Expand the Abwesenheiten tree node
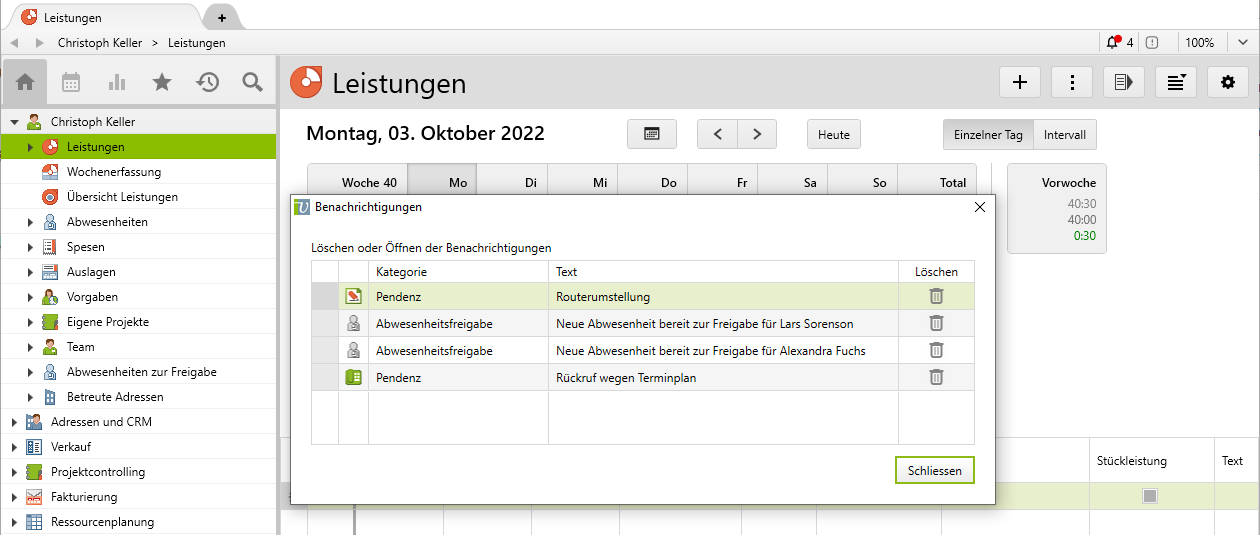Viewport: 1260px width, 535px height. [x=31, y=222]
